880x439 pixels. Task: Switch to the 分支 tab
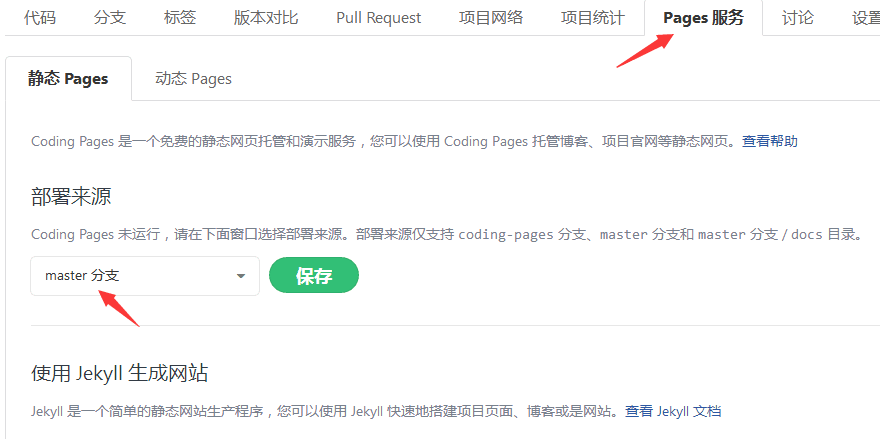click(x=110, y=18)
